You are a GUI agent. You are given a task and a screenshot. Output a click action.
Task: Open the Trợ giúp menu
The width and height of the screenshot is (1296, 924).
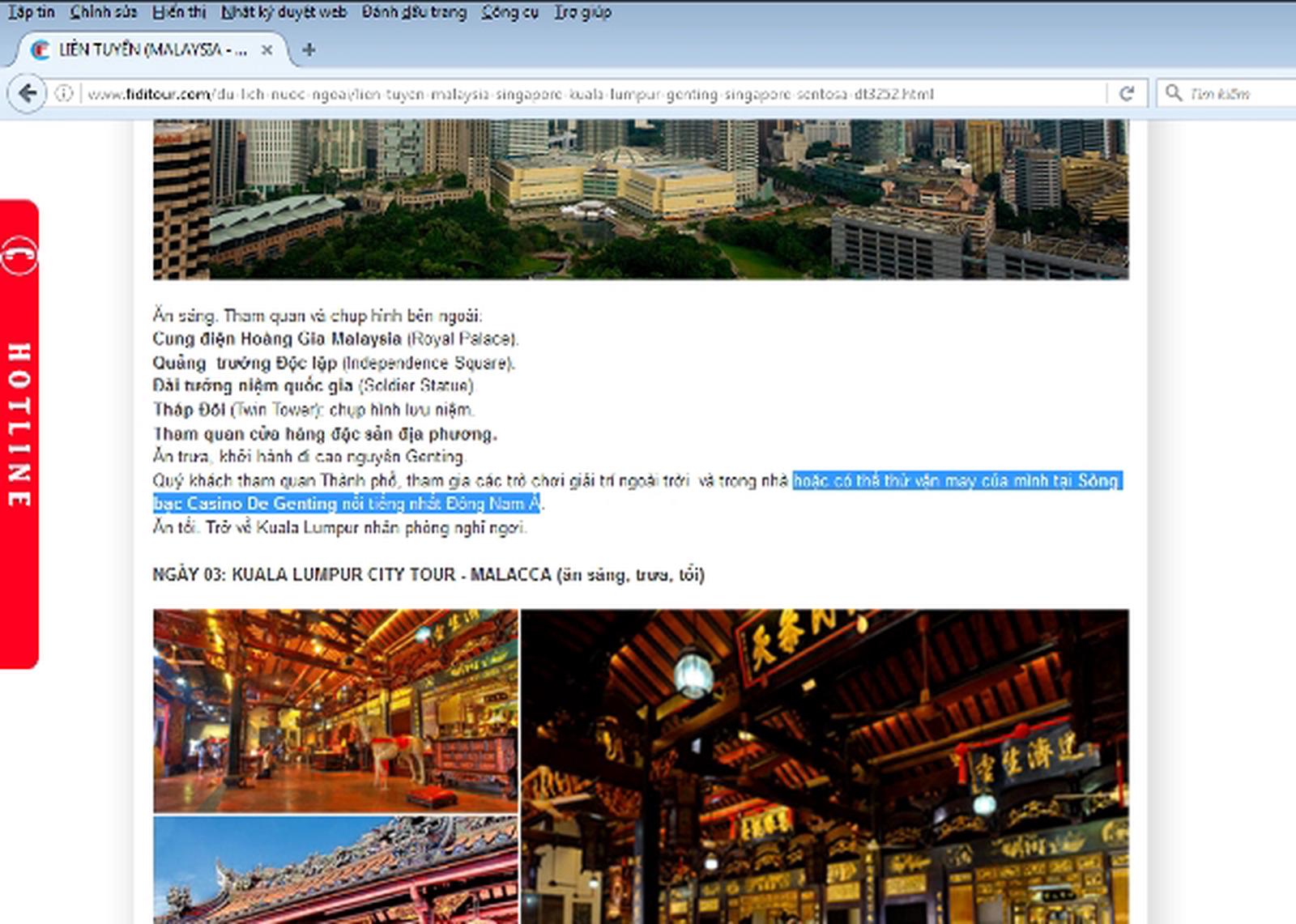pyautogui.click(x=582, y=12)
